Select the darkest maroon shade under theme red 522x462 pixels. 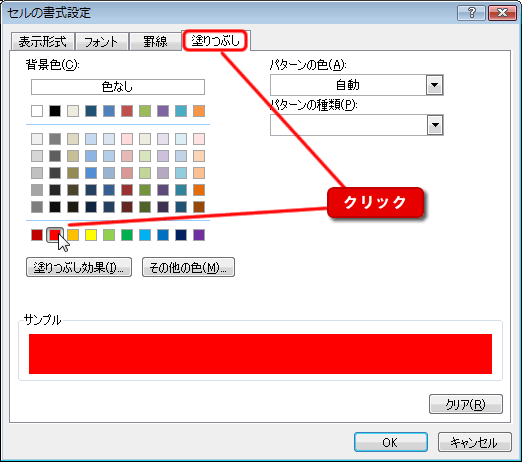click(x=127, y=207)
